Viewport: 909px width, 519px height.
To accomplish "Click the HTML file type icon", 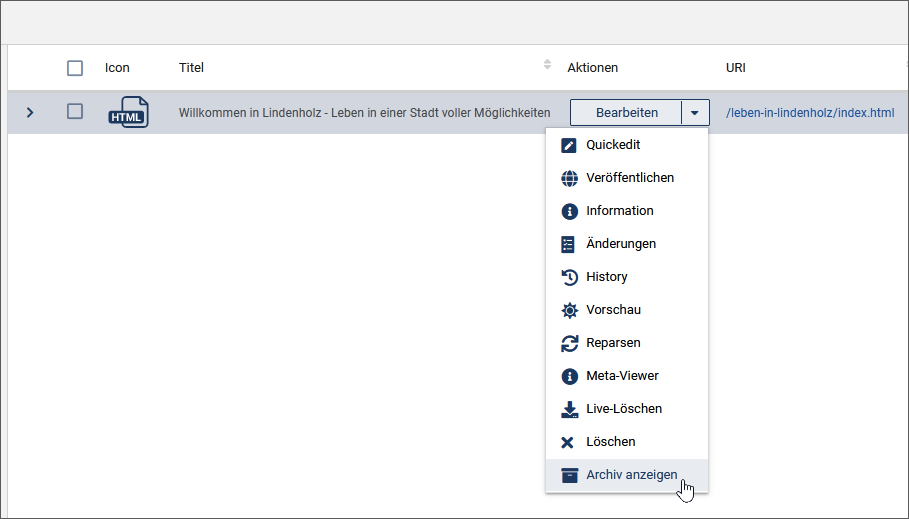I will click(x=128, y=112).
